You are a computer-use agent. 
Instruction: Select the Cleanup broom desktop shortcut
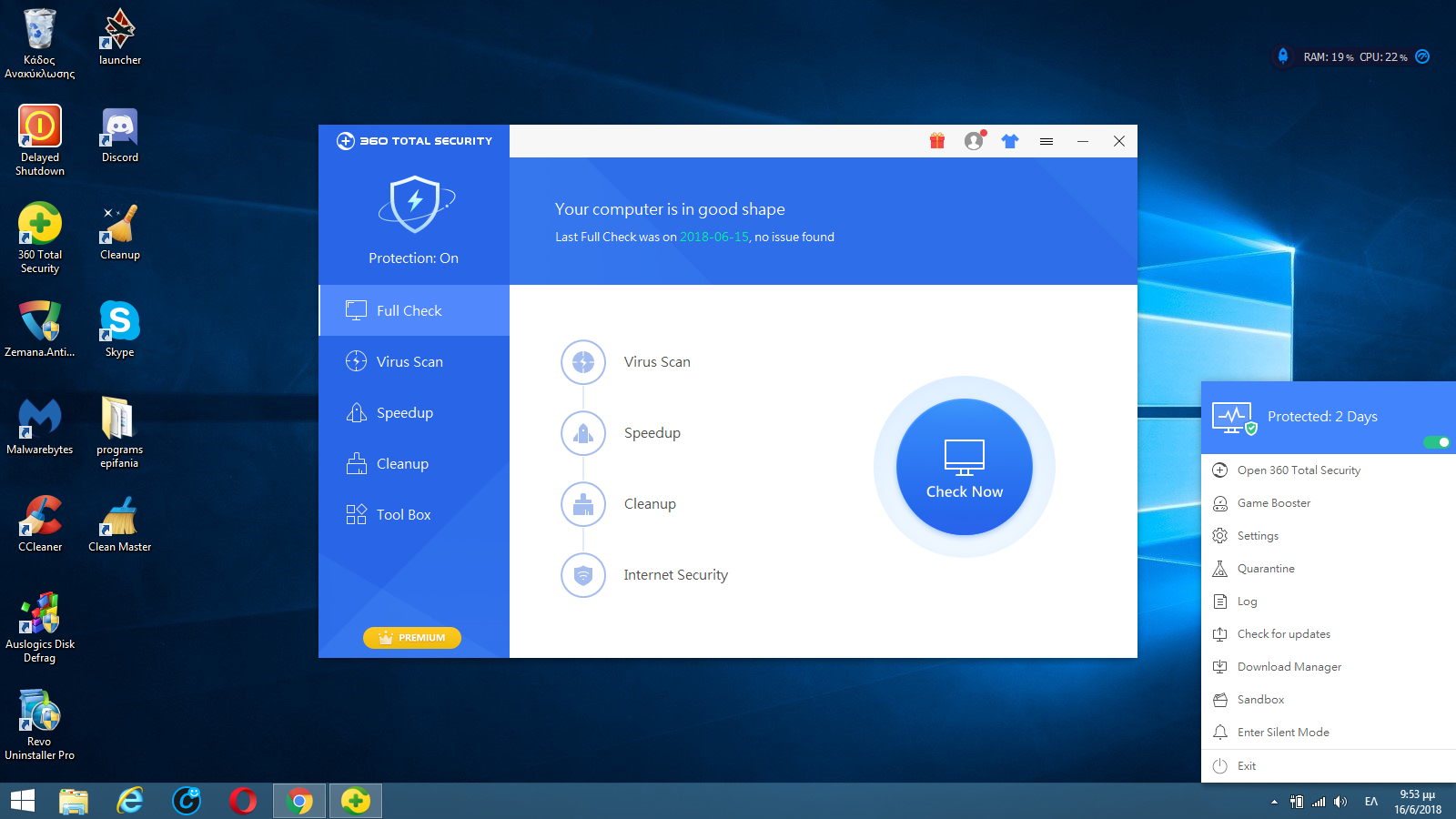(x=120, y=232)
